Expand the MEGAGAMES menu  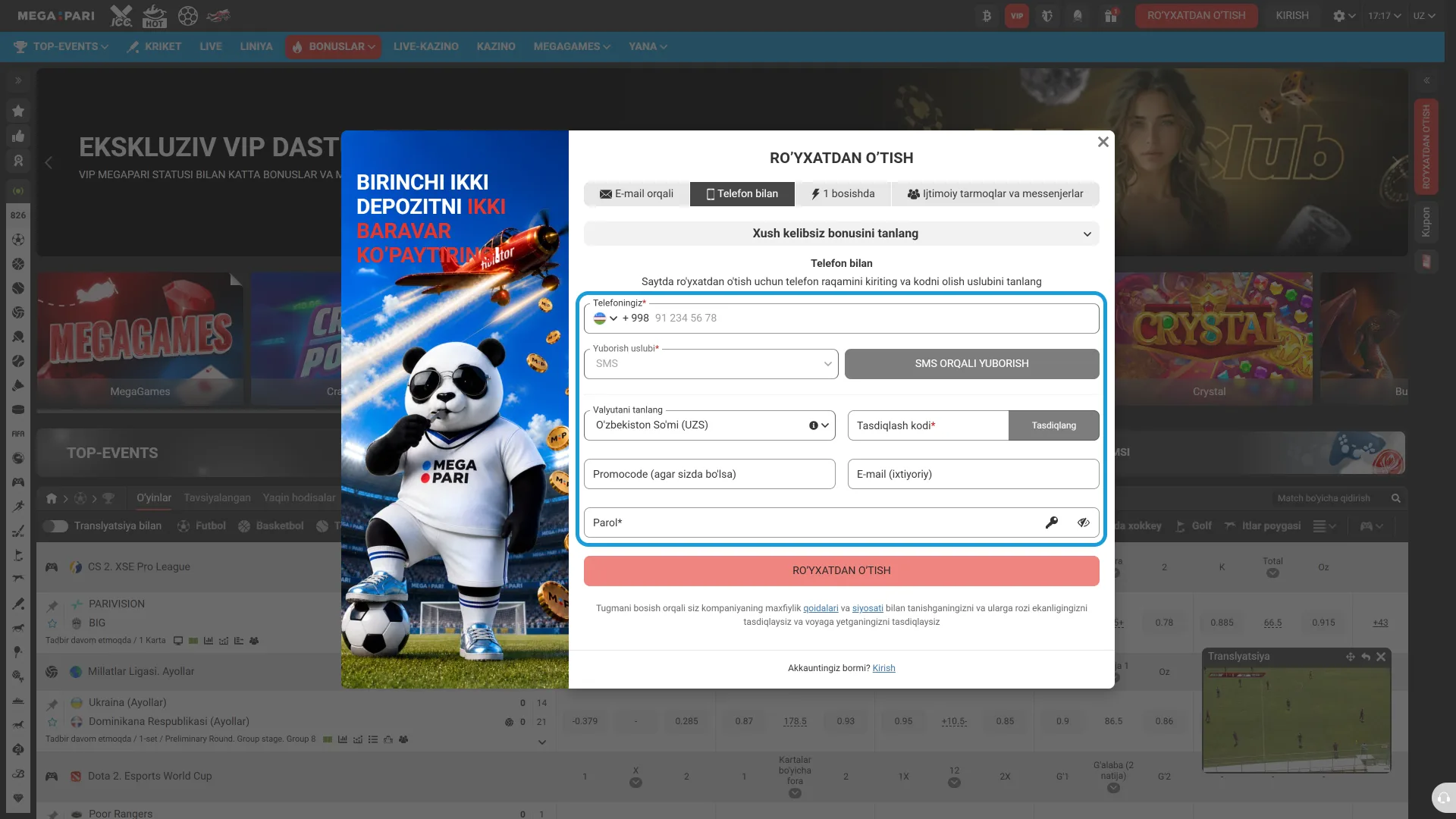[x=573, y=46]
